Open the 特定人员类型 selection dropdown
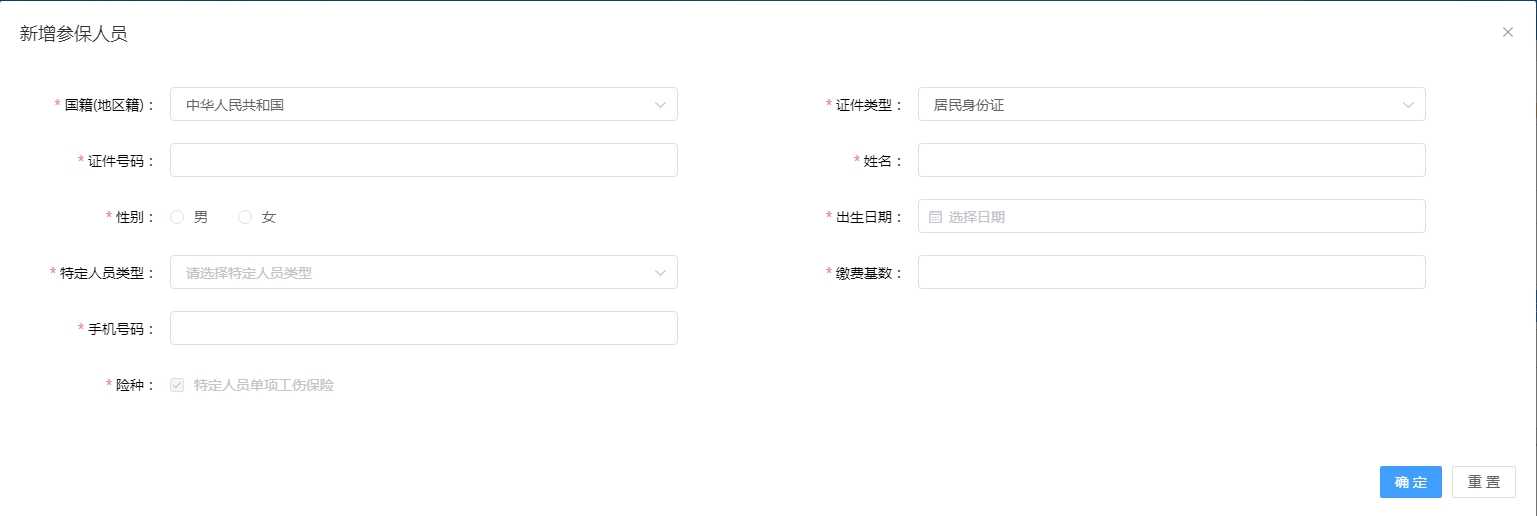1537x516 pixels. tap(423, 272)
